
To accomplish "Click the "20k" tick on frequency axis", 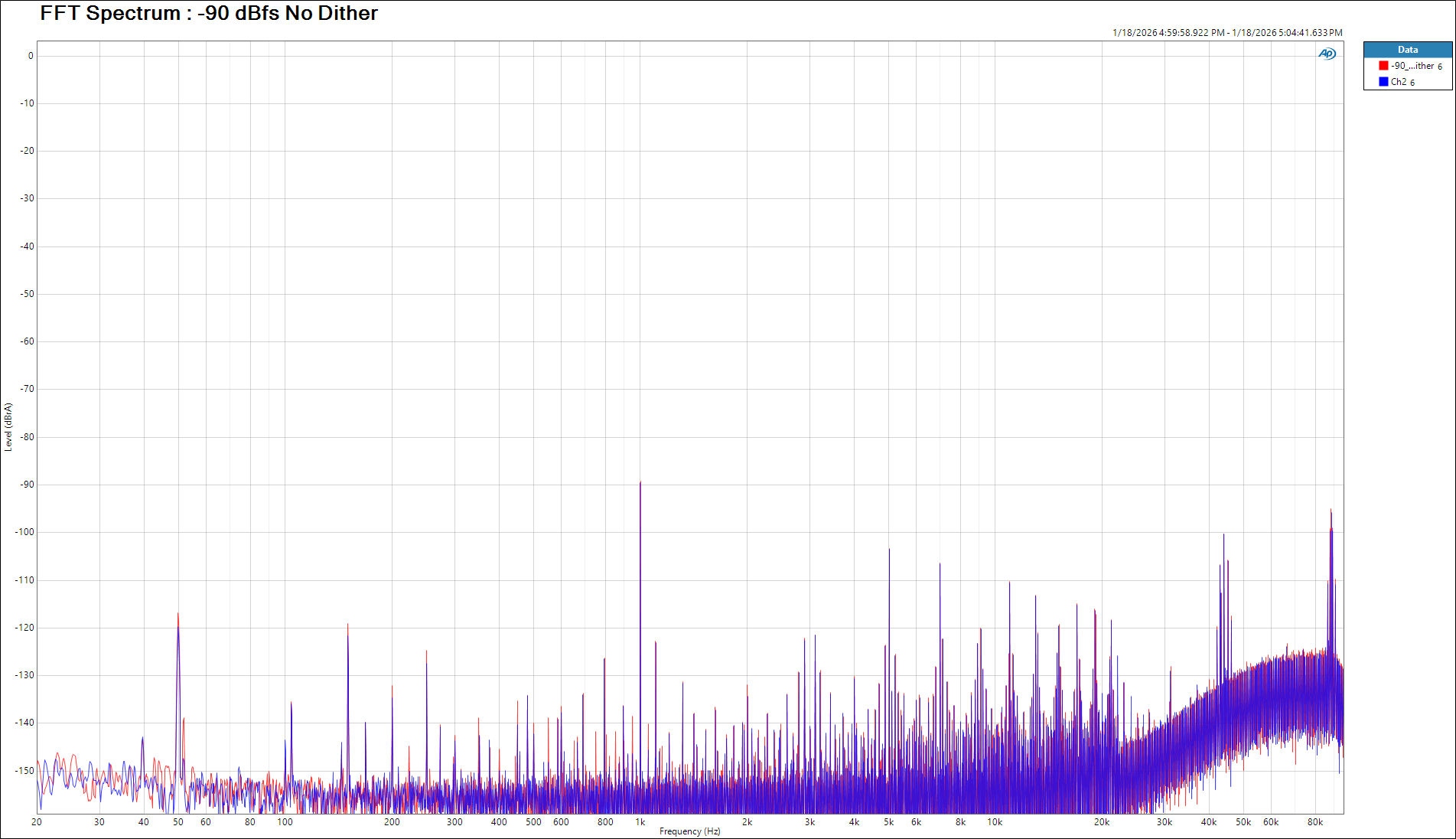I will [x=1101, y=822].
